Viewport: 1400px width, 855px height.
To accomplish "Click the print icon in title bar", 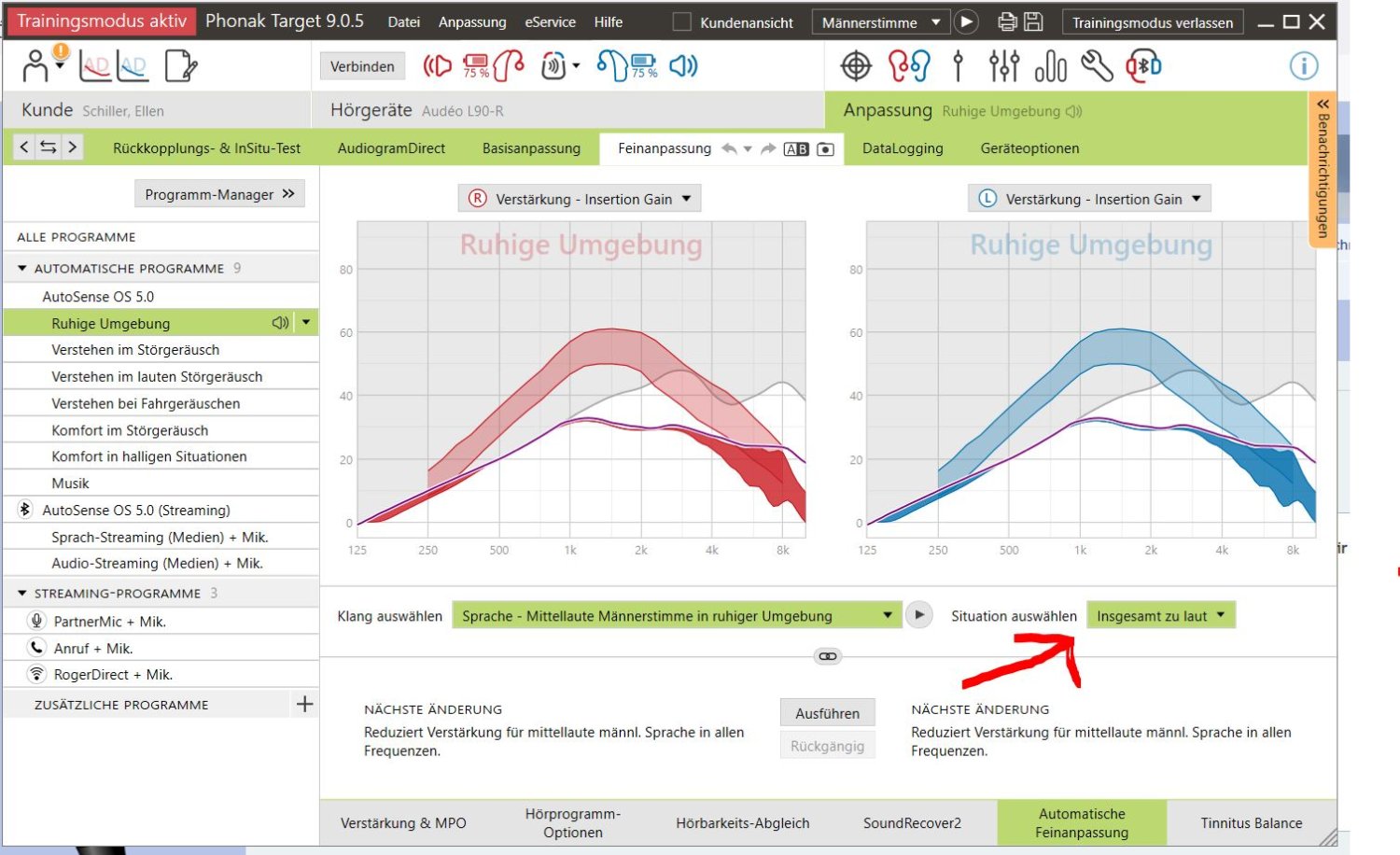I will pos(1007,21).
